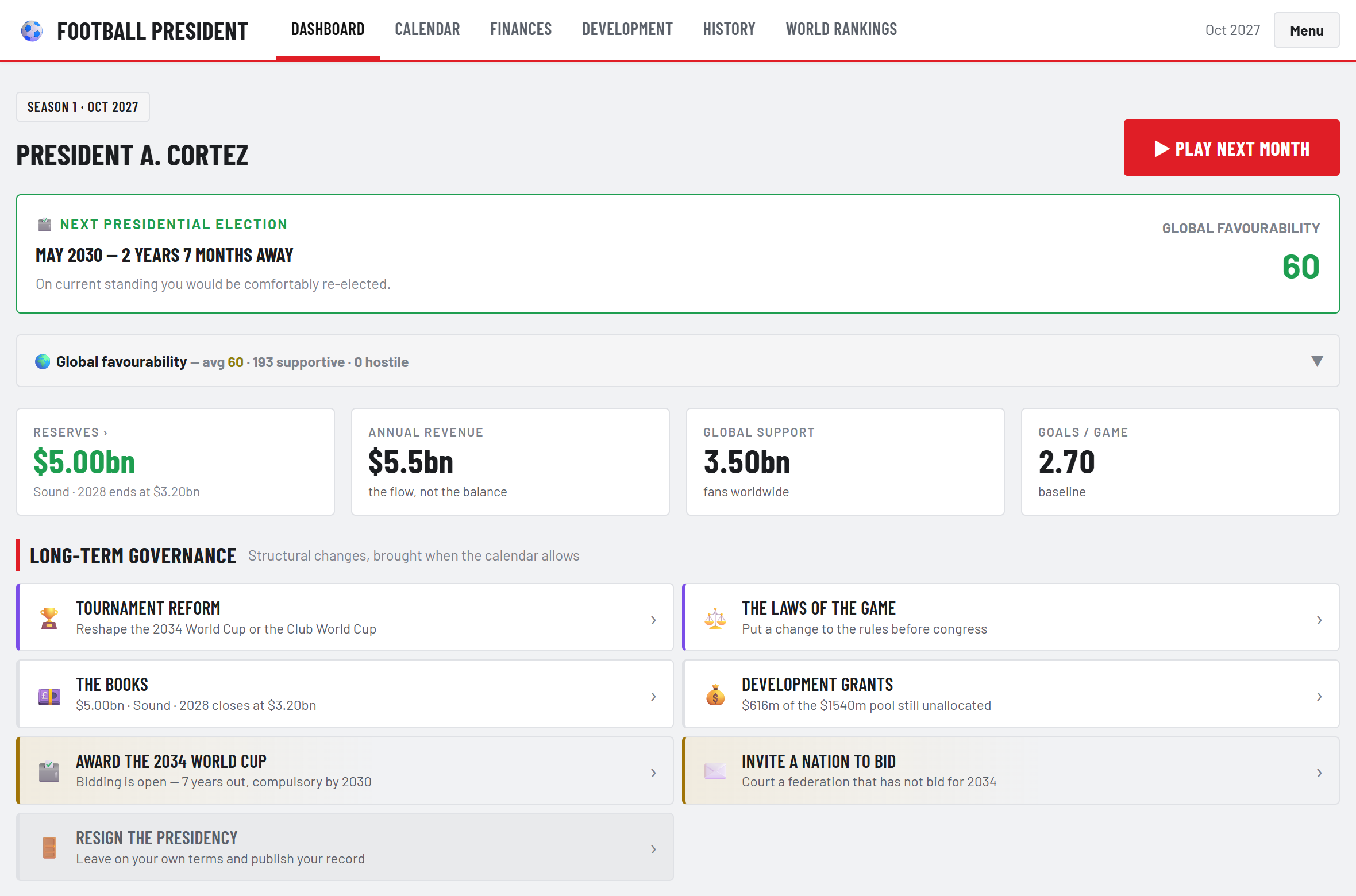Click the envelope icon for Invite a Nation
This screenshot has height=896, width=1356.
[715, 771]
